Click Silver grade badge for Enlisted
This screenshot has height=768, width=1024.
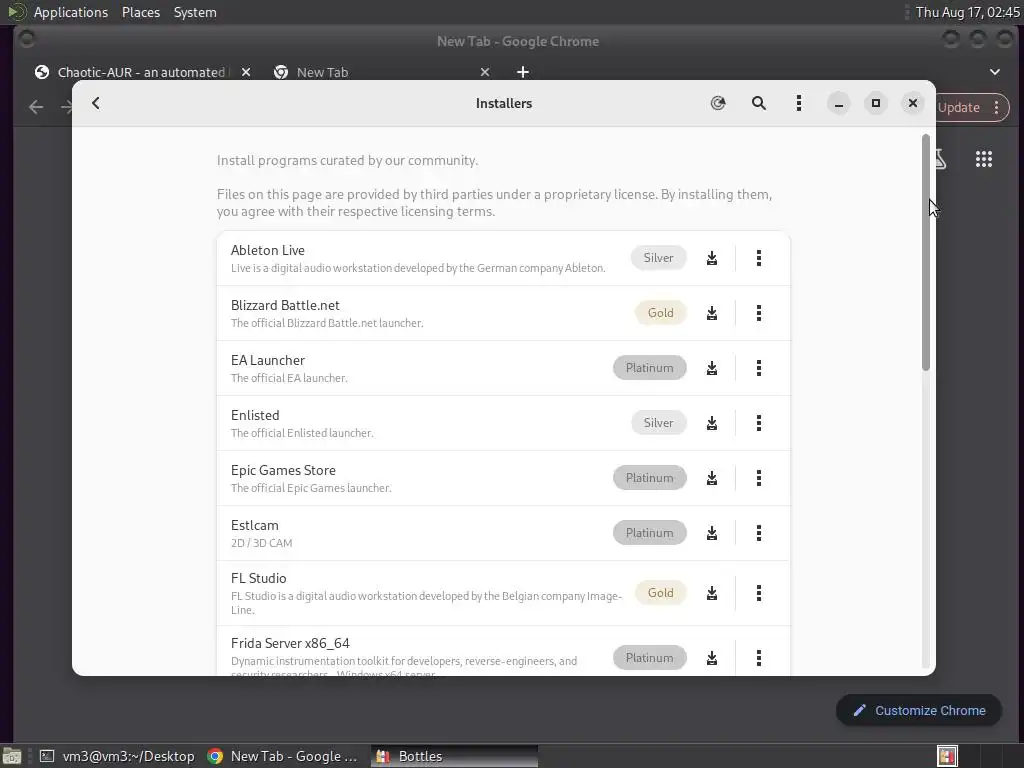click(x=658, y=423)
